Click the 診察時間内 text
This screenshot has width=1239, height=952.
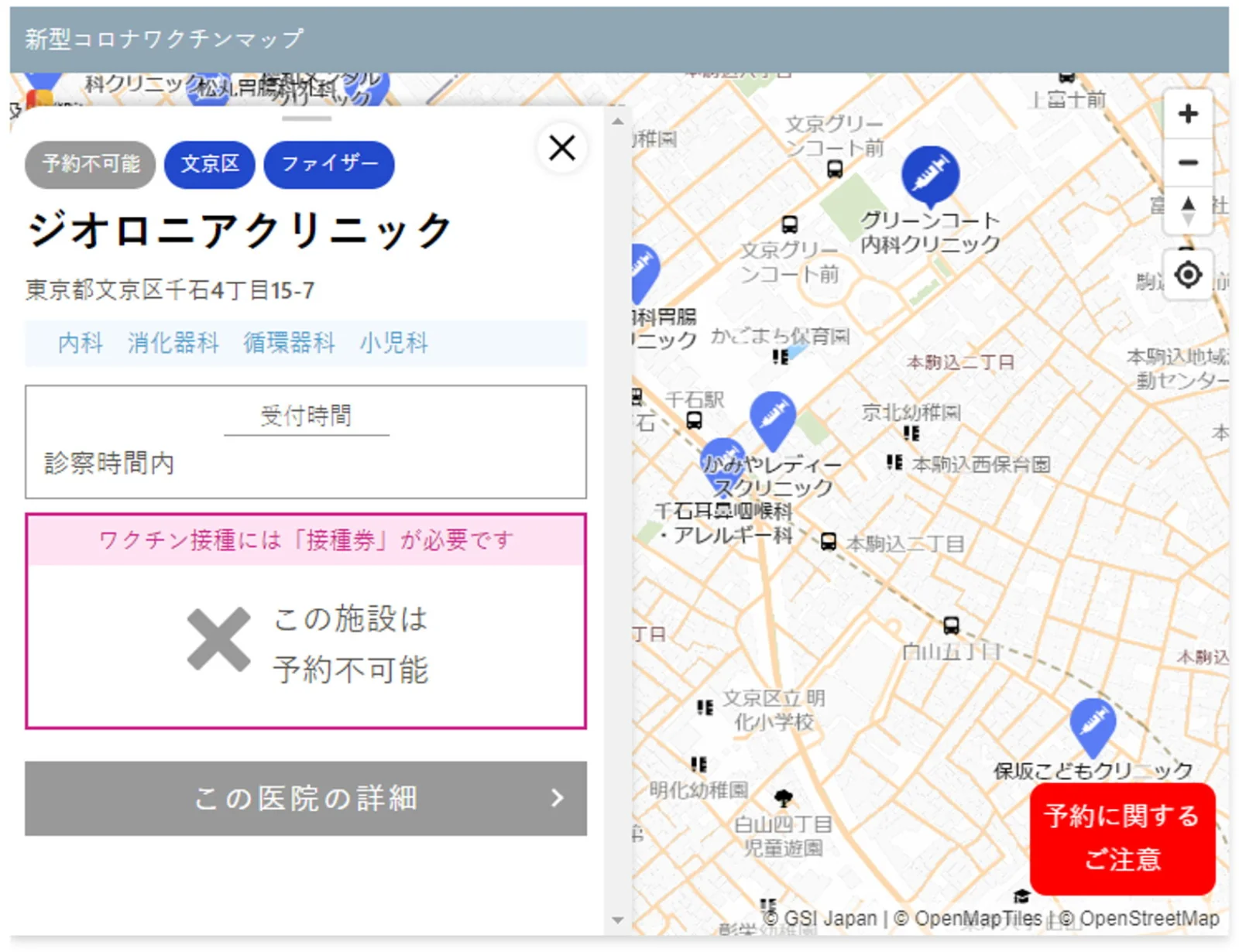(x=109, y=463)
